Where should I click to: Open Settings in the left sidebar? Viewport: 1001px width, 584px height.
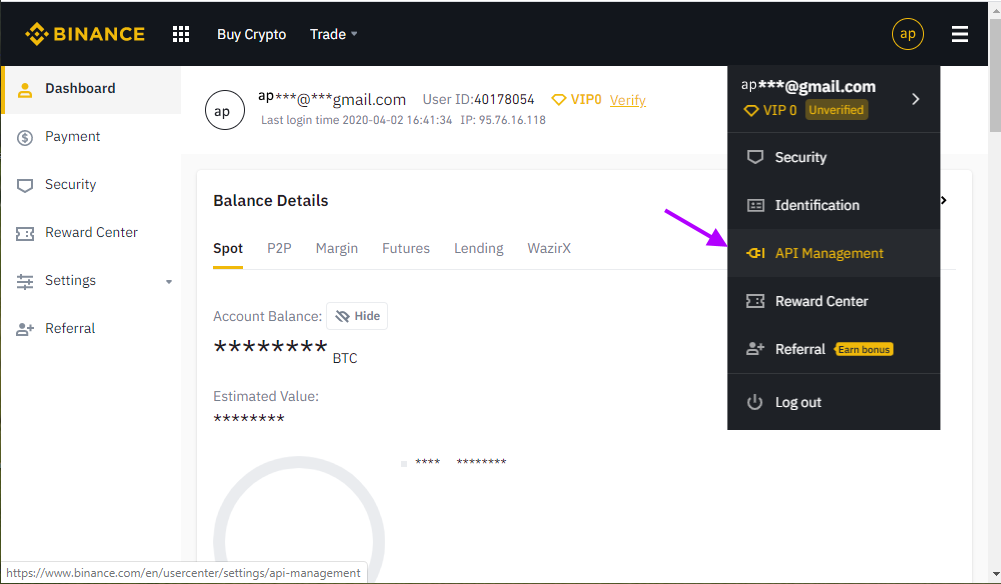(91, 281)
